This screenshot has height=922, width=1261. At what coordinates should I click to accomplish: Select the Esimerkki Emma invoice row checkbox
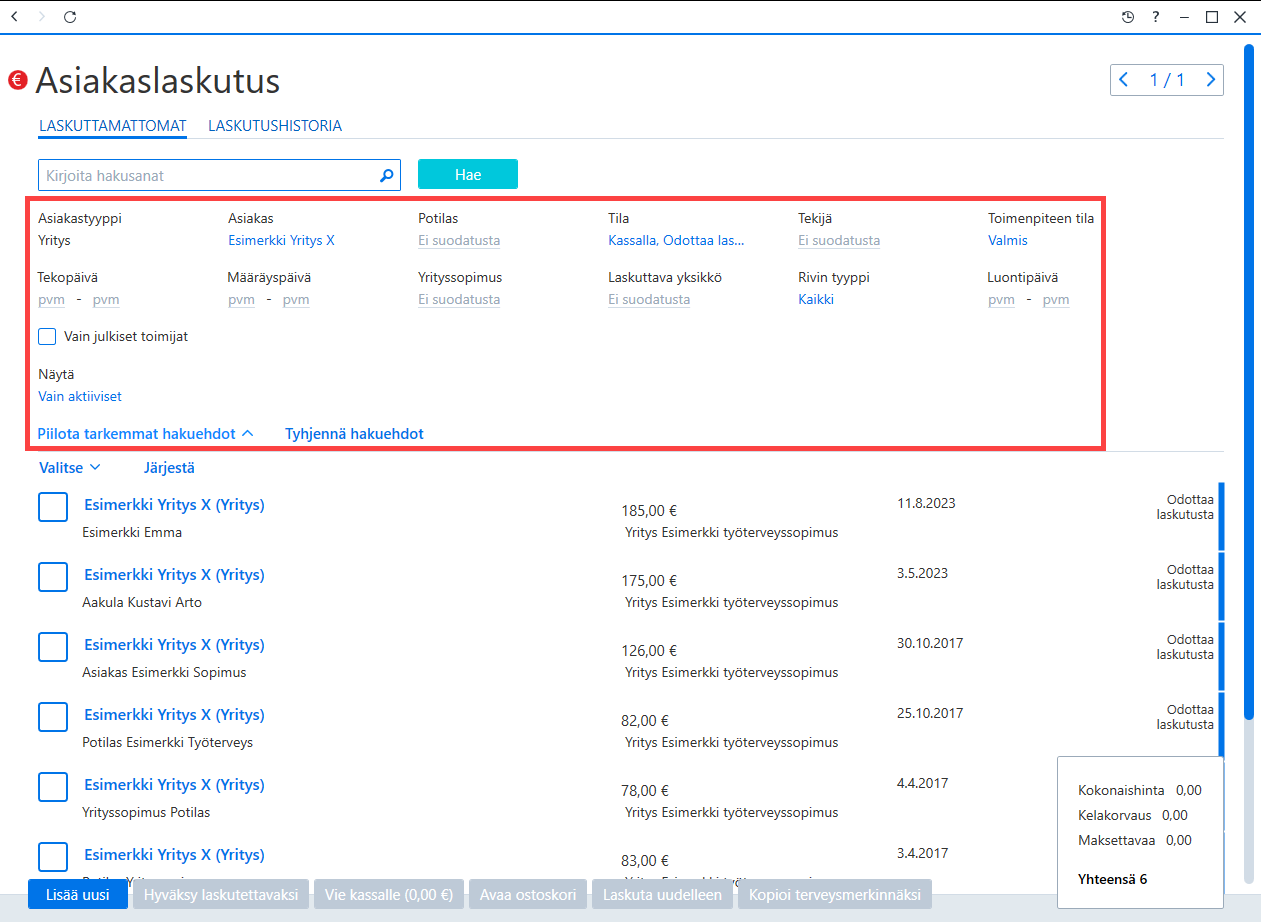coord(53,507)
